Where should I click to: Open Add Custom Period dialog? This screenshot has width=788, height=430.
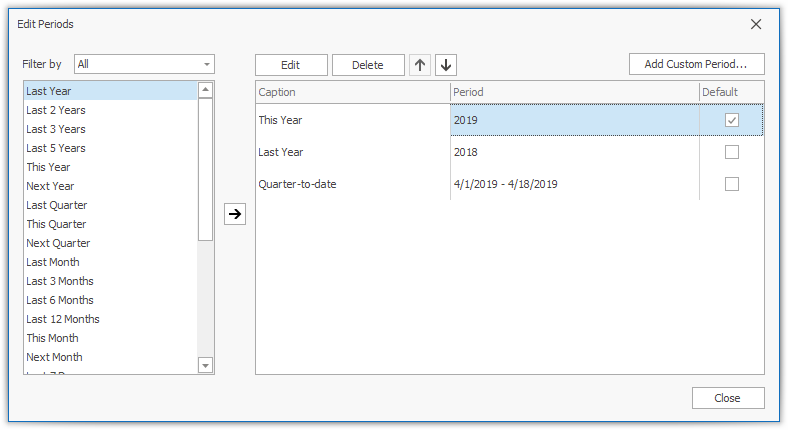696,65
